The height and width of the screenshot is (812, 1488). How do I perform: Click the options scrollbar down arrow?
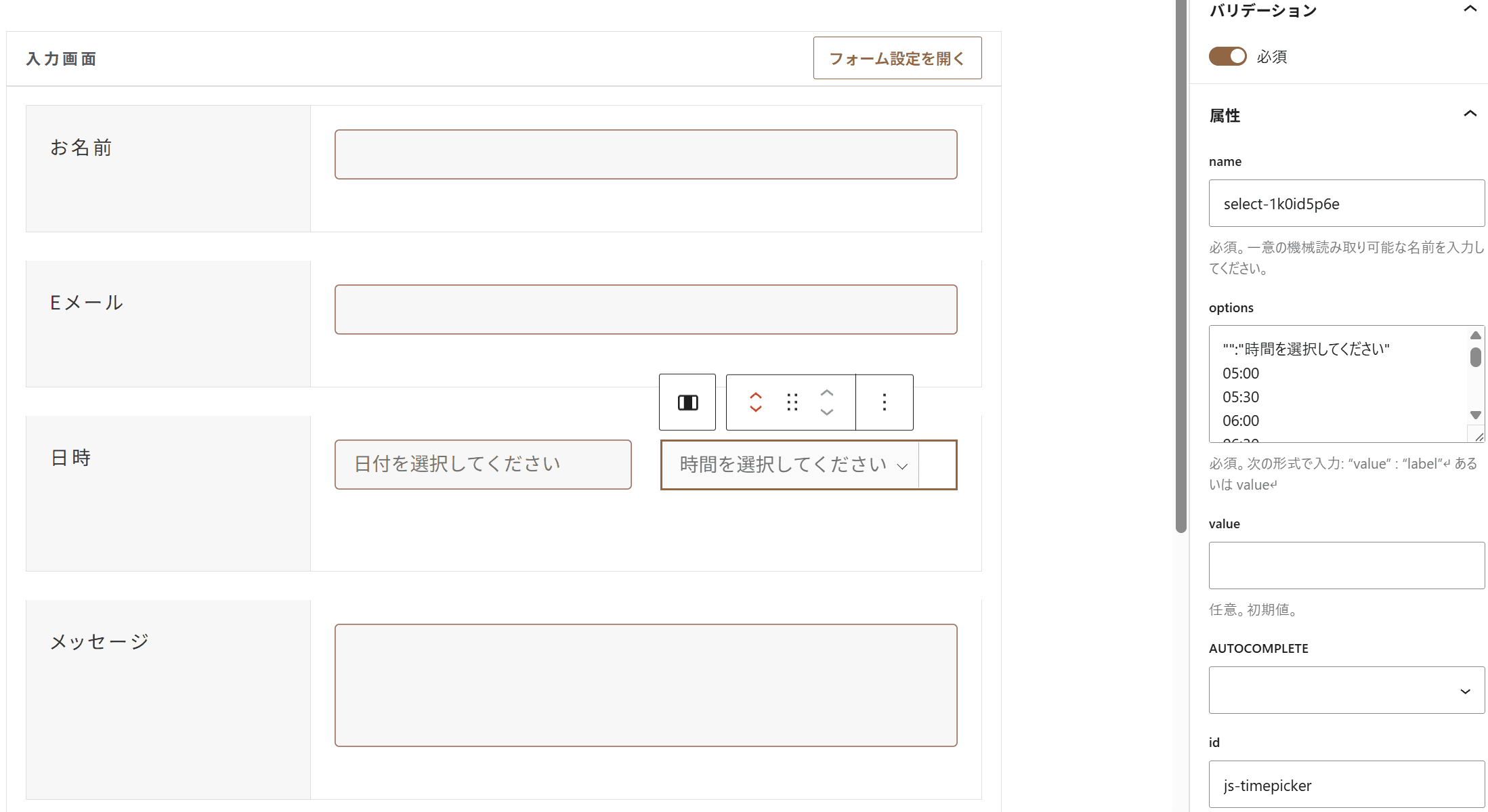coord(1476,414)
